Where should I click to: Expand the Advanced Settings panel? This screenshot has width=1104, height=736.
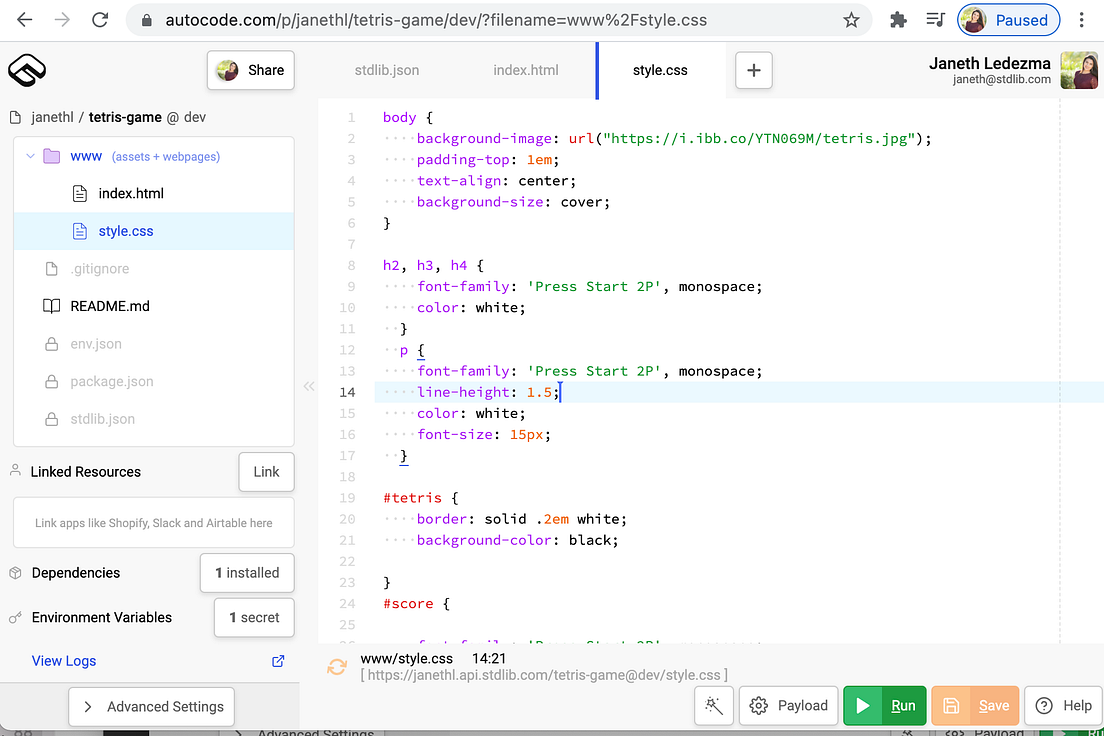[x=151, y=707]
